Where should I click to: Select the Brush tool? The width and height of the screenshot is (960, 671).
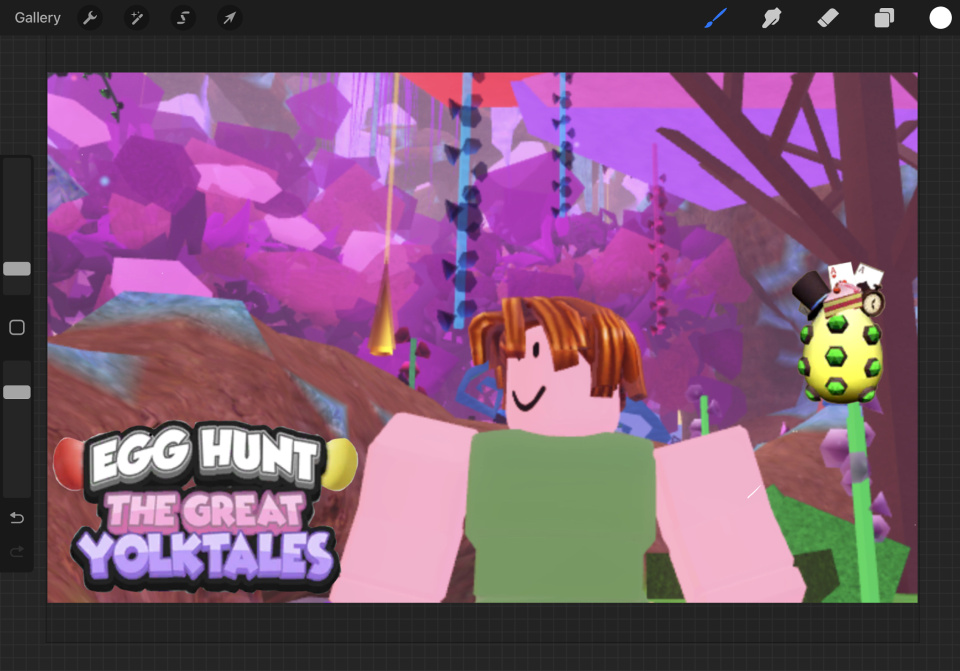(x=715, y=18)
